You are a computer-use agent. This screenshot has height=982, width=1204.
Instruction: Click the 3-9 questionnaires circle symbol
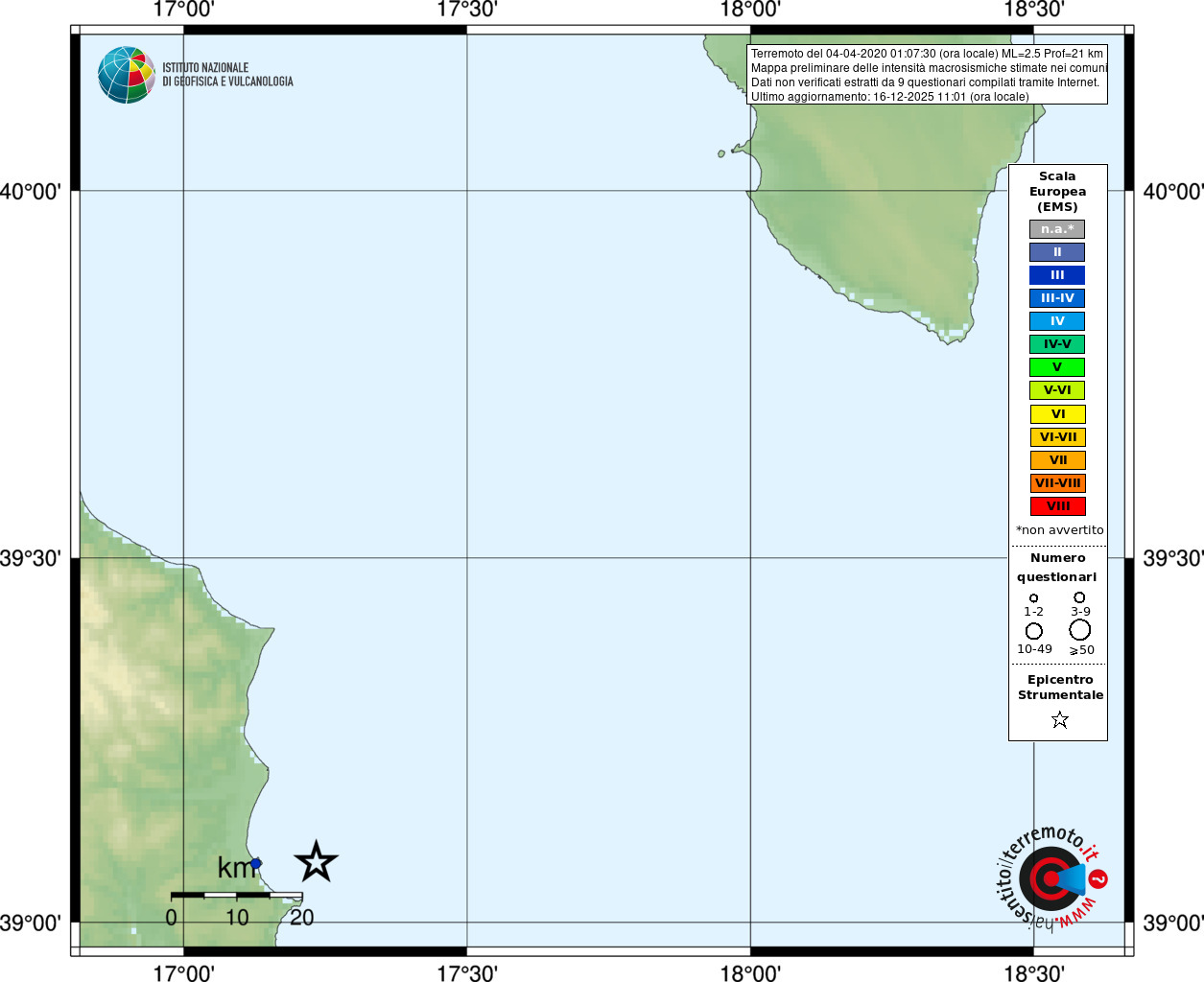point(1079,596)
